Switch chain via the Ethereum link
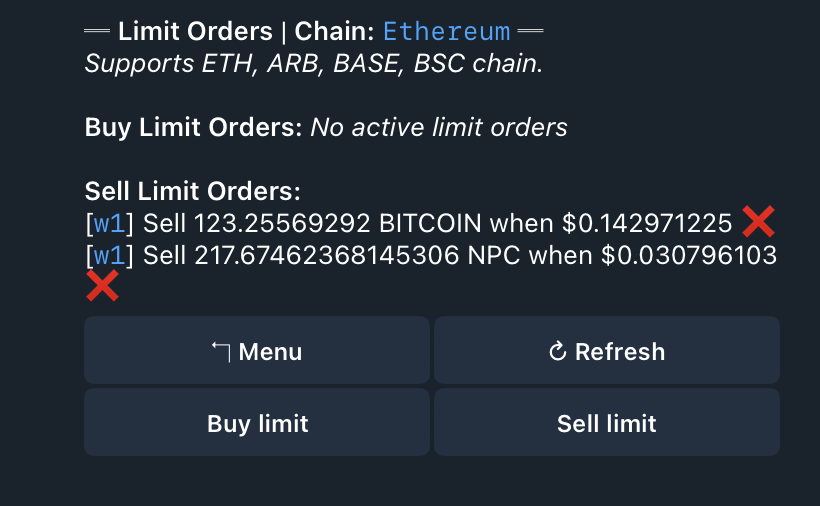 coord(446,31)
